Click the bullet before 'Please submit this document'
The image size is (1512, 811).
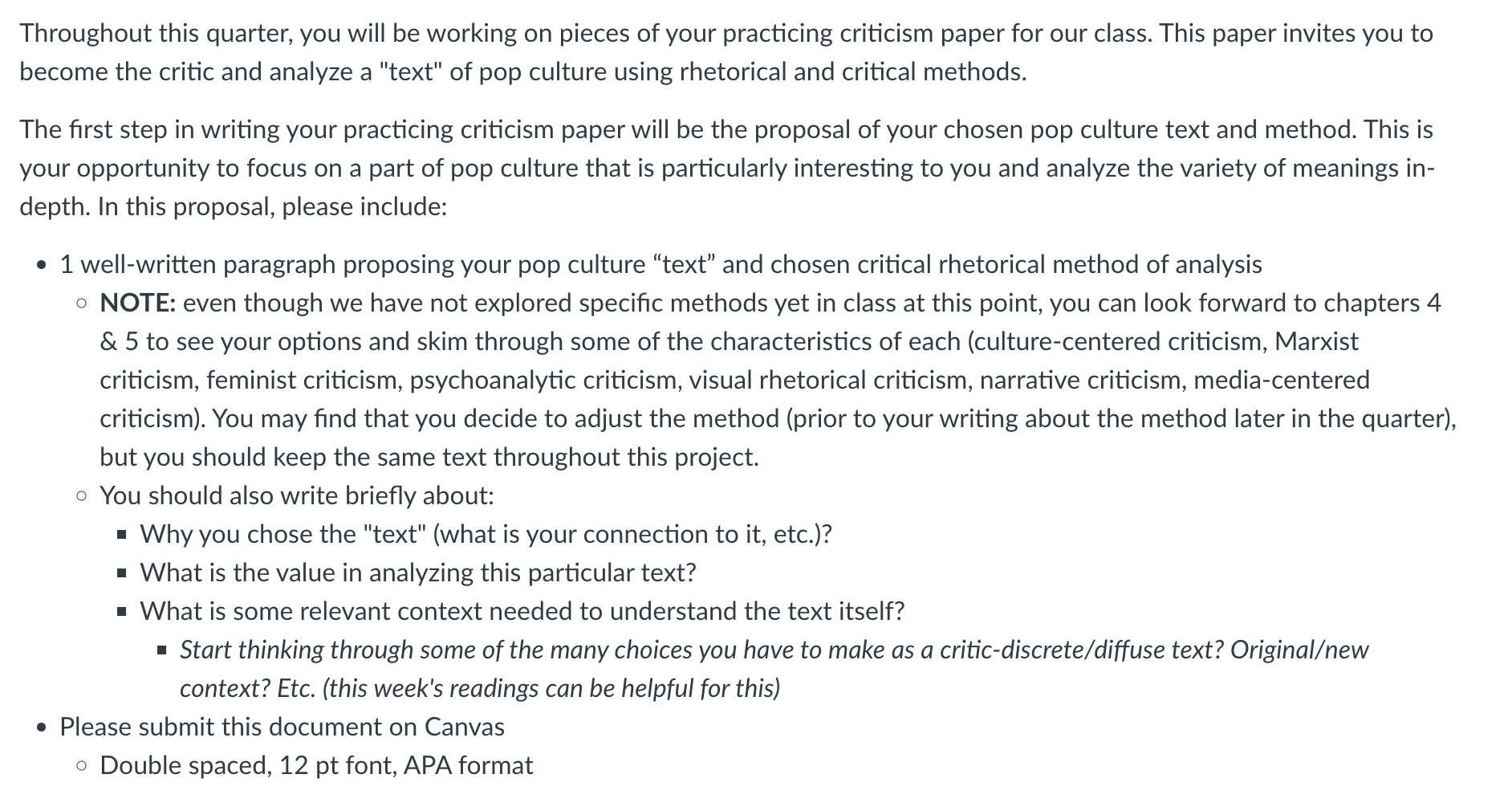[42, 728]
